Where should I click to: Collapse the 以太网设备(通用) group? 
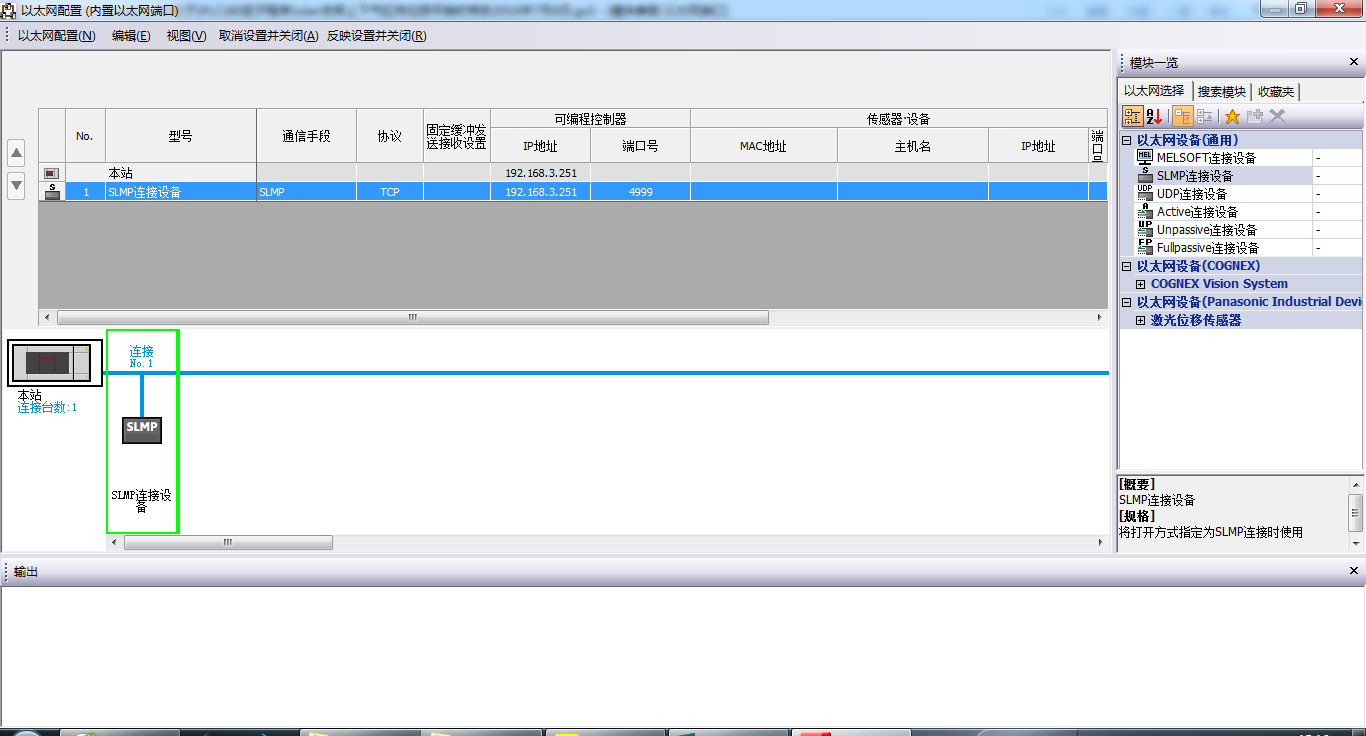click(1127, 141)
